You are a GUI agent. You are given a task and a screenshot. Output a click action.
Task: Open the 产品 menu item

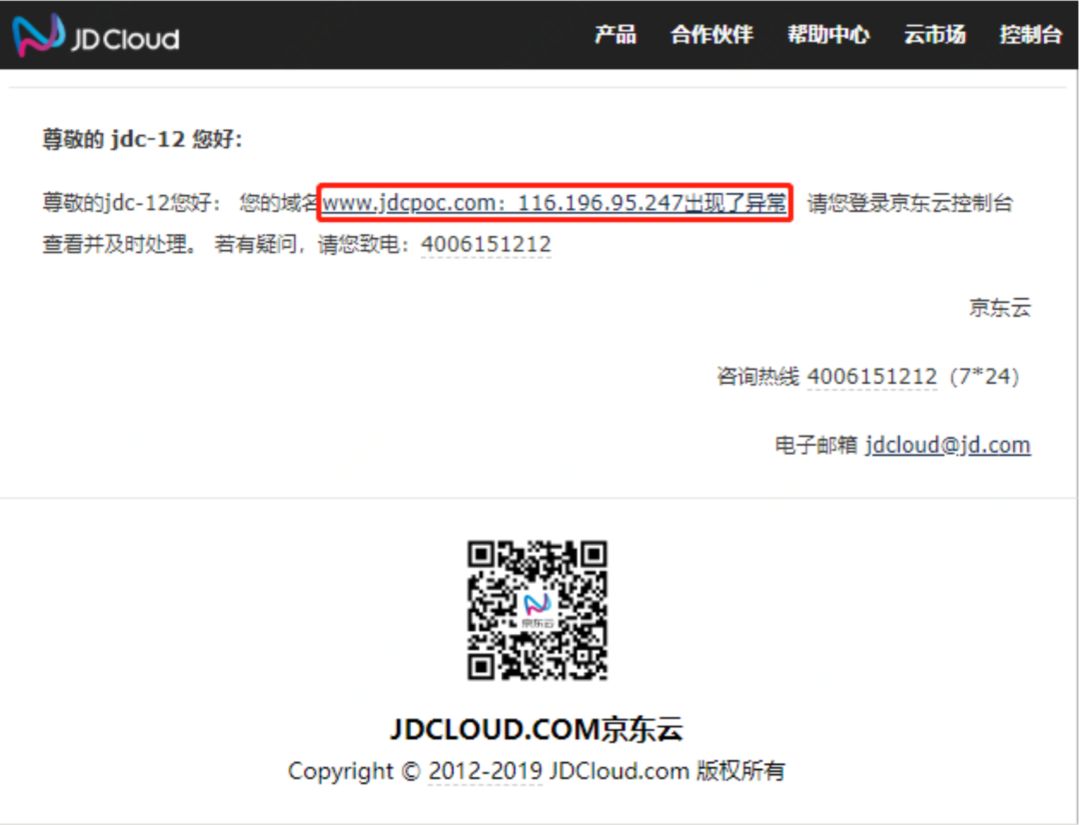pos(615,34)
